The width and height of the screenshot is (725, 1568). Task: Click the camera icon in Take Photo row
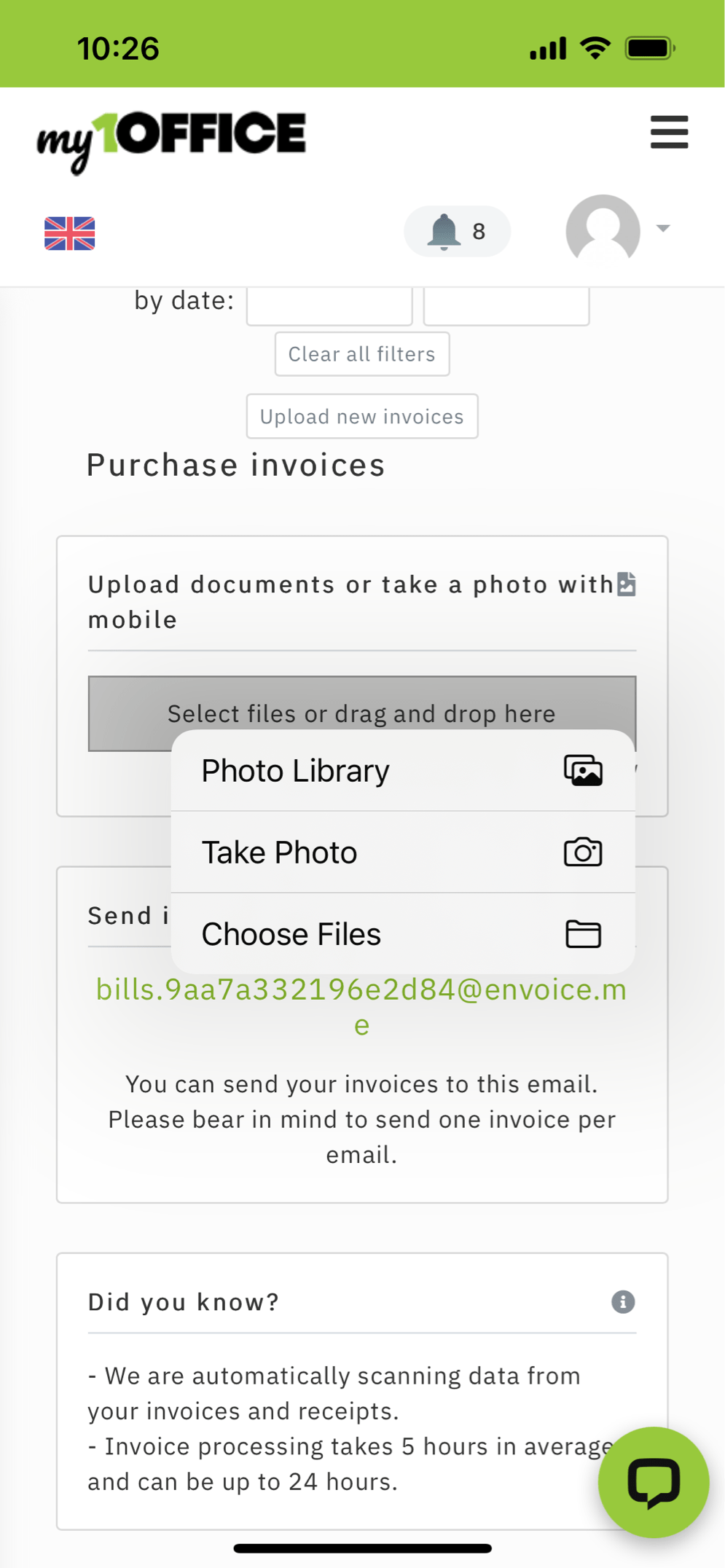583,852
